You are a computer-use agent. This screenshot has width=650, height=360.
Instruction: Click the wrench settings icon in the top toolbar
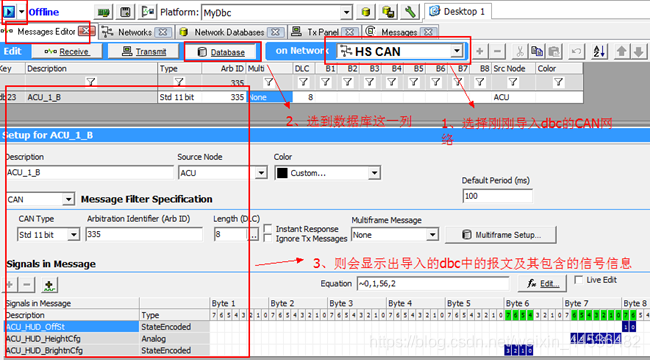410,12
